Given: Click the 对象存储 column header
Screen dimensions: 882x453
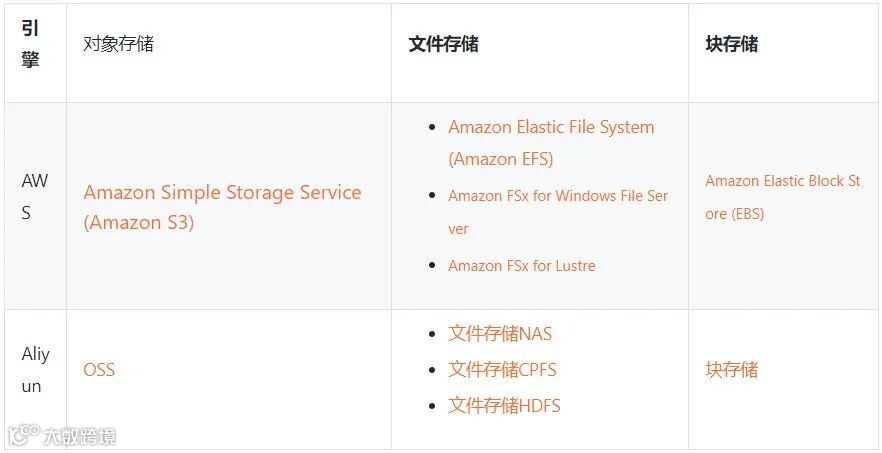Looking at the screenshot, I should pos(118,45).
